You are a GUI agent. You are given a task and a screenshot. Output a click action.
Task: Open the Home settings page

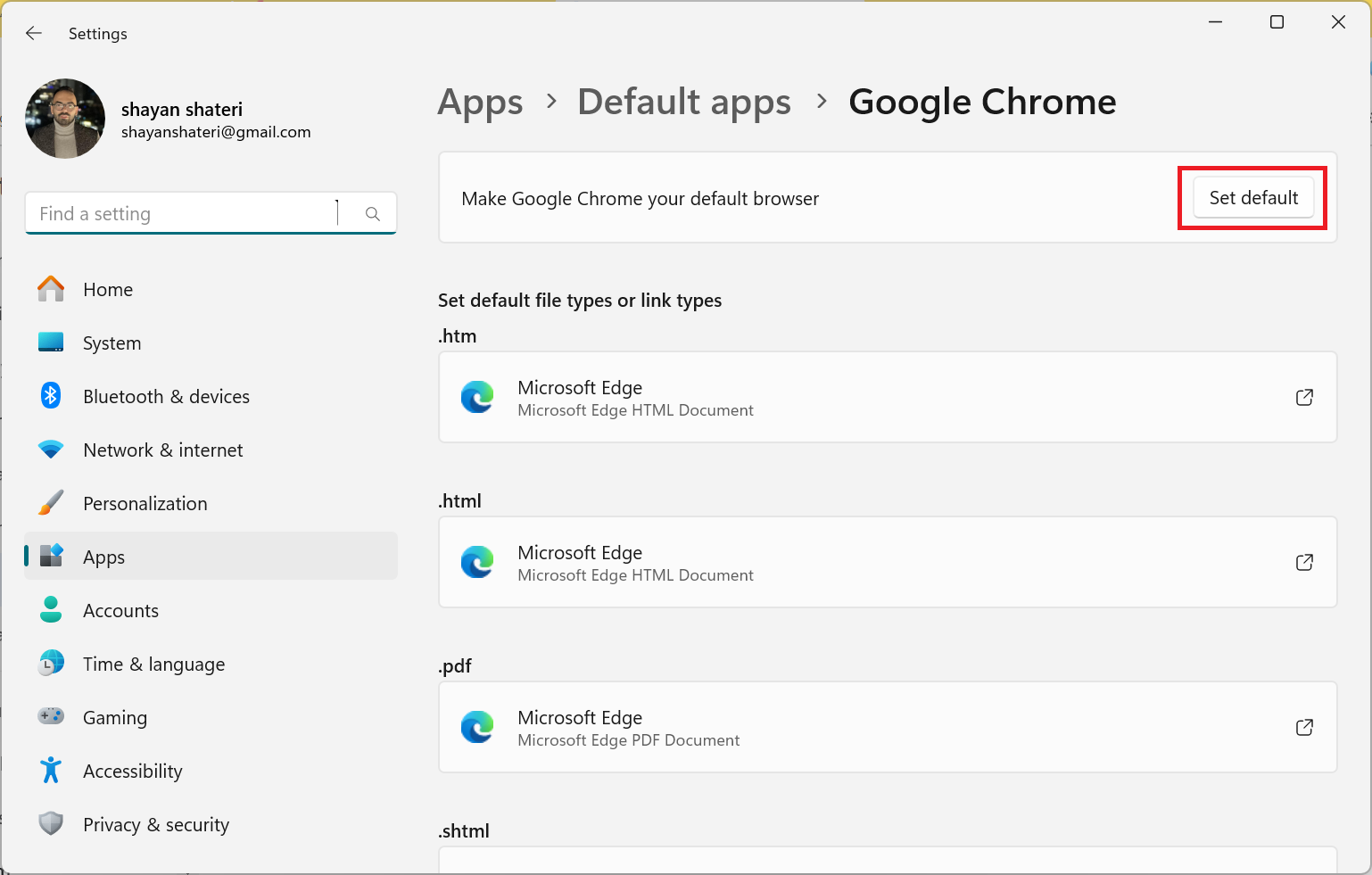tap(211, 289)
